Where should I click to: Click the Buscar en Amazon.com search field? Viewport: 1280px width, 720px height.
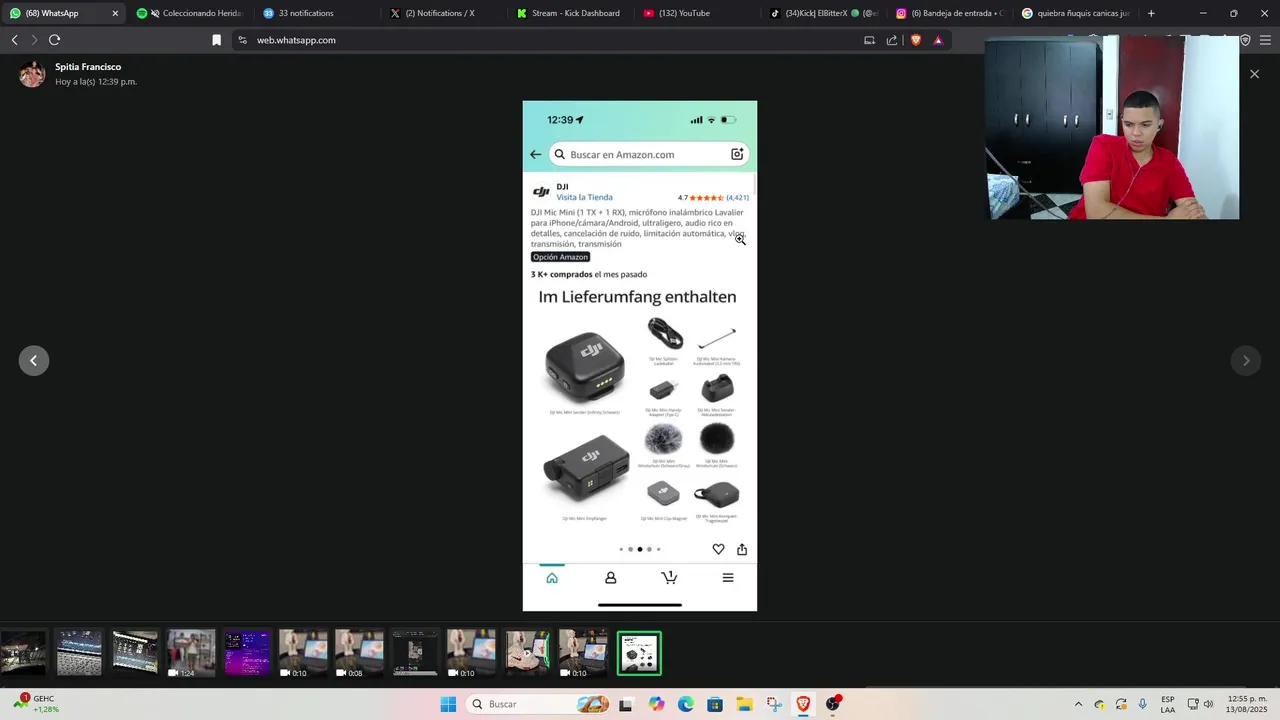[649, 155]
